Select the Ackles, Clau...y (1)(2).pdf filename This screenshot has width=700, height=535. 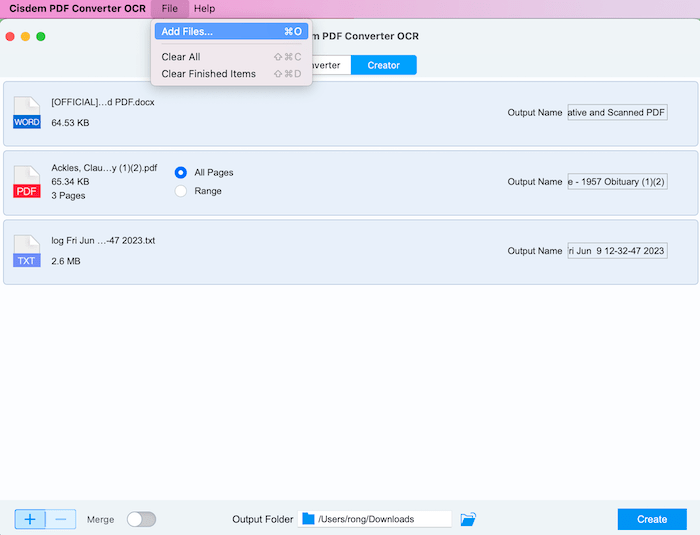104,168
